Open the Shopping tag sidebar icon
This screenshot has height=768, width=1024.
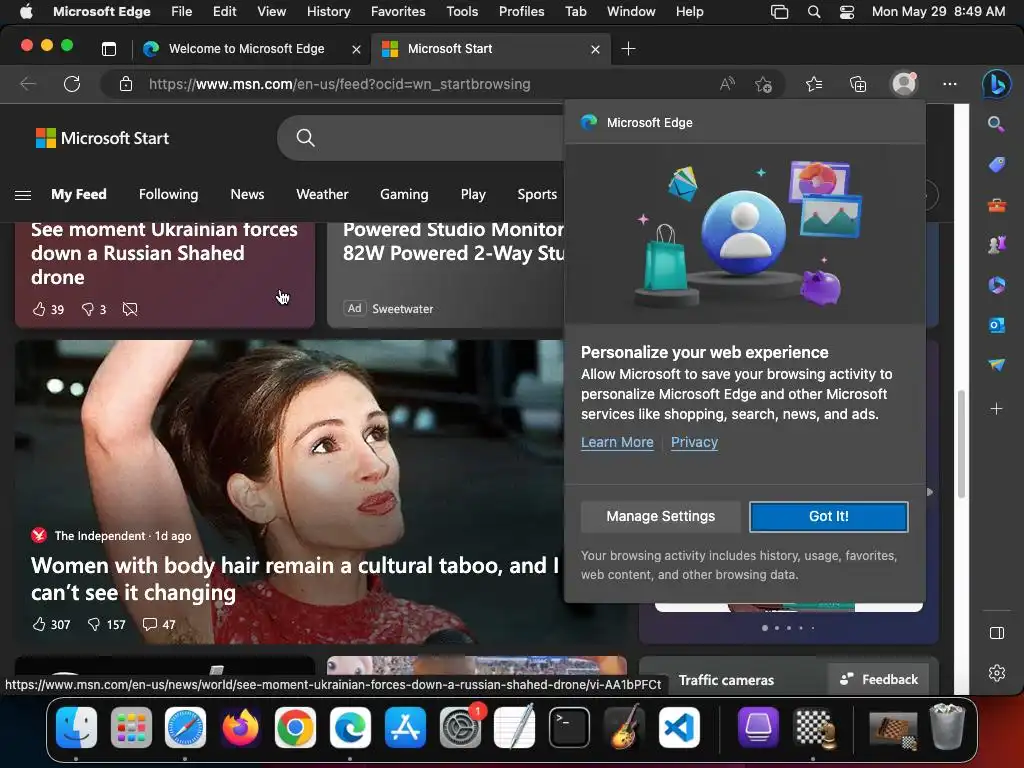point(997,165)
